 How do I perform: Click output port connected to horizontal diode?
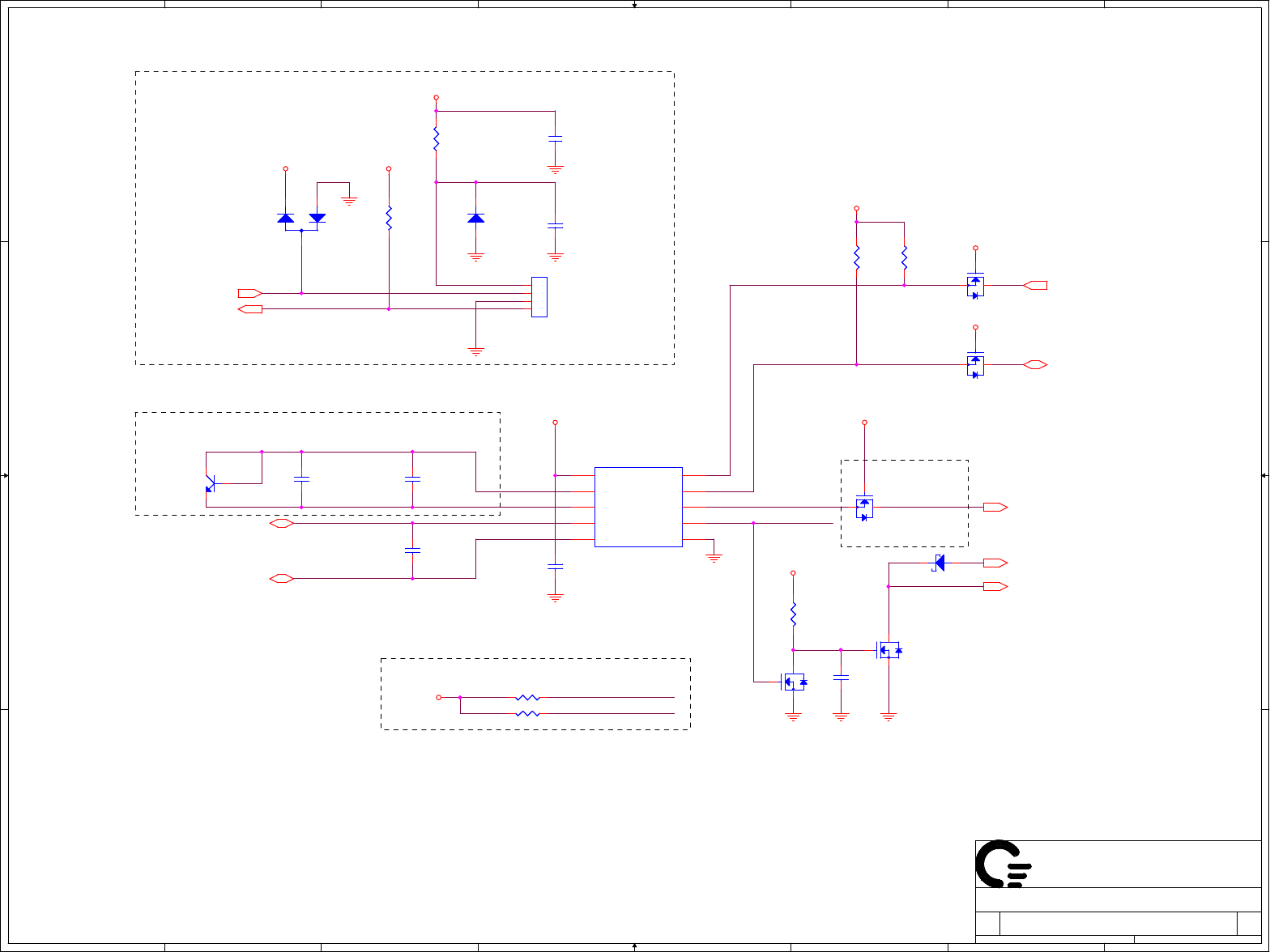(995, 563)
